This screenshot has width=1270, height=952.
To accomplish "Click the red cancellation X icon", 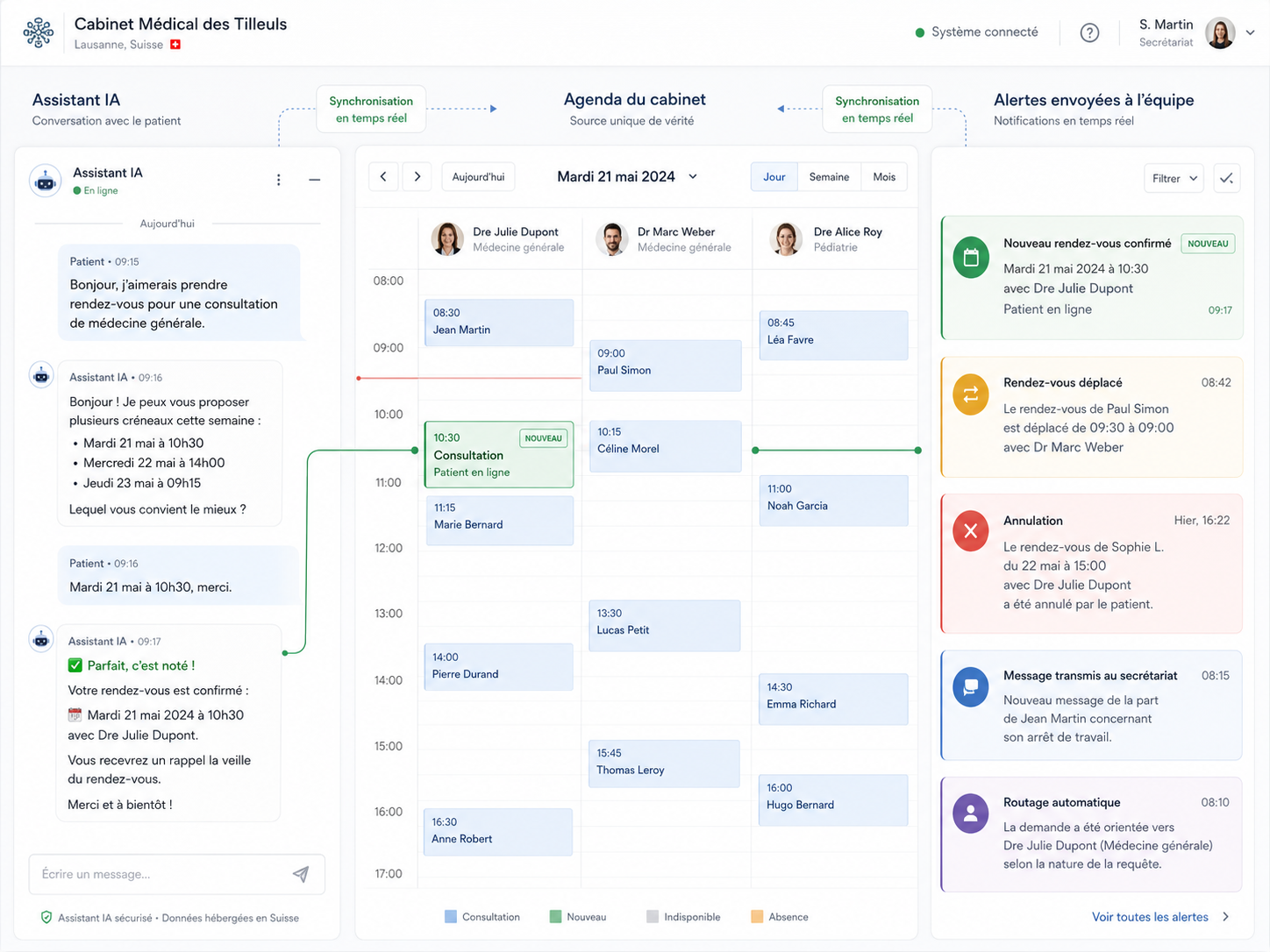I will coord(971,530).
